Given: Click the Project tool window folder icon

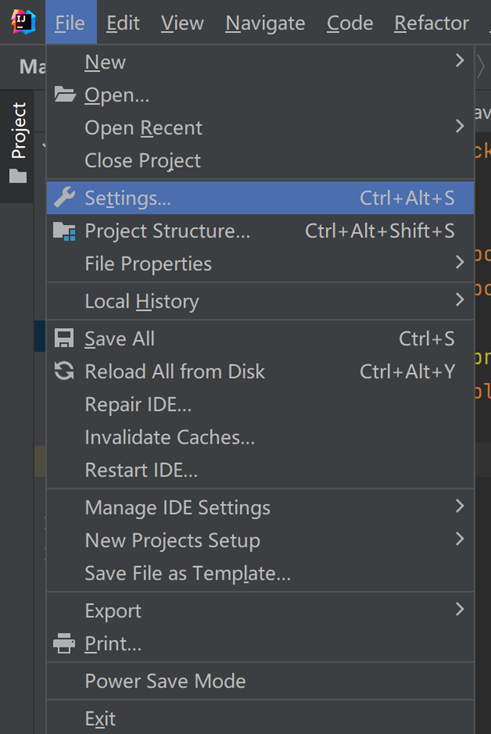Looking at the screenshot, I should tap(18, 176).
